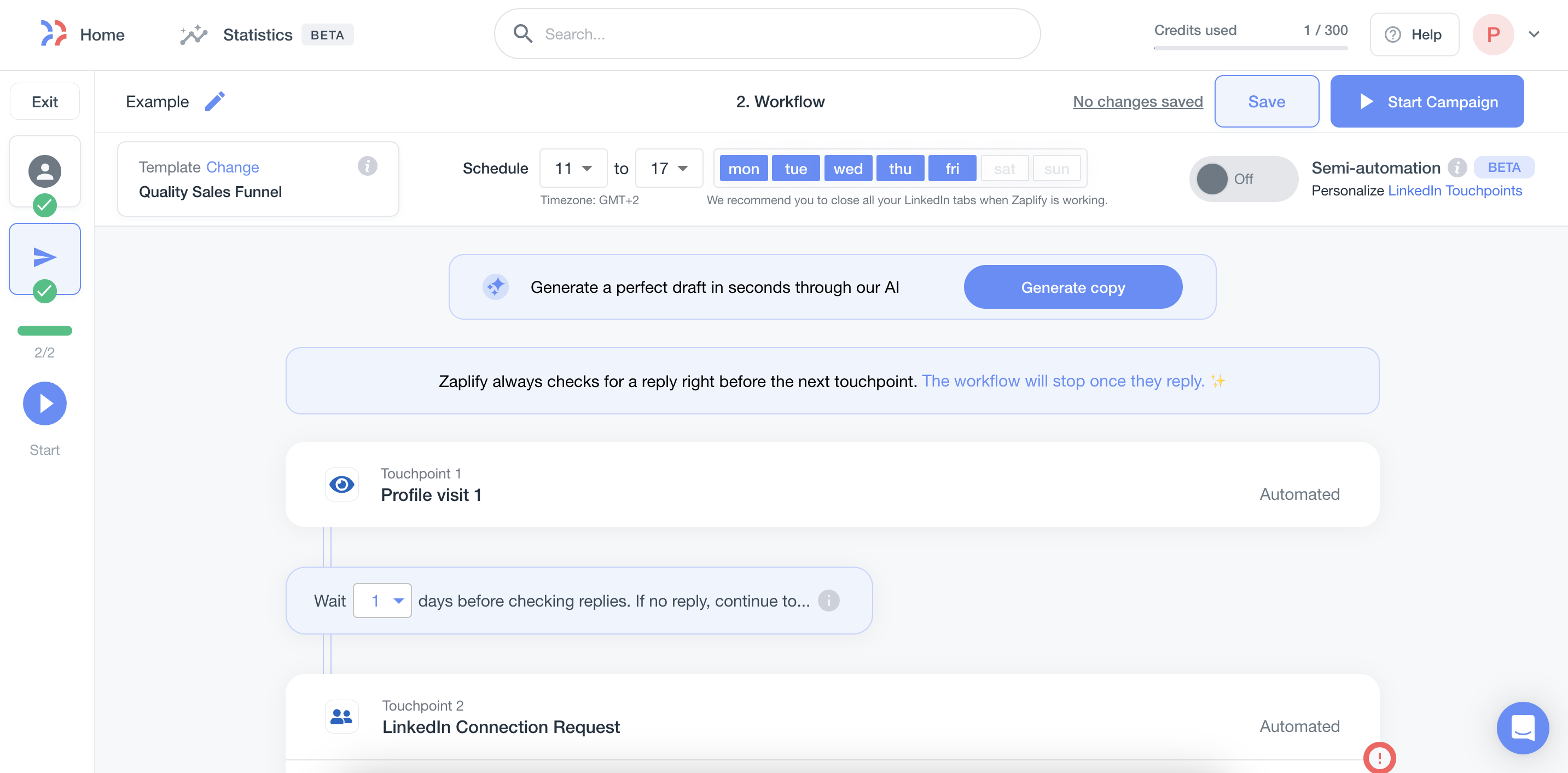
Task: Click the Statistics BETA badge
Action: (x=328, y=34)
